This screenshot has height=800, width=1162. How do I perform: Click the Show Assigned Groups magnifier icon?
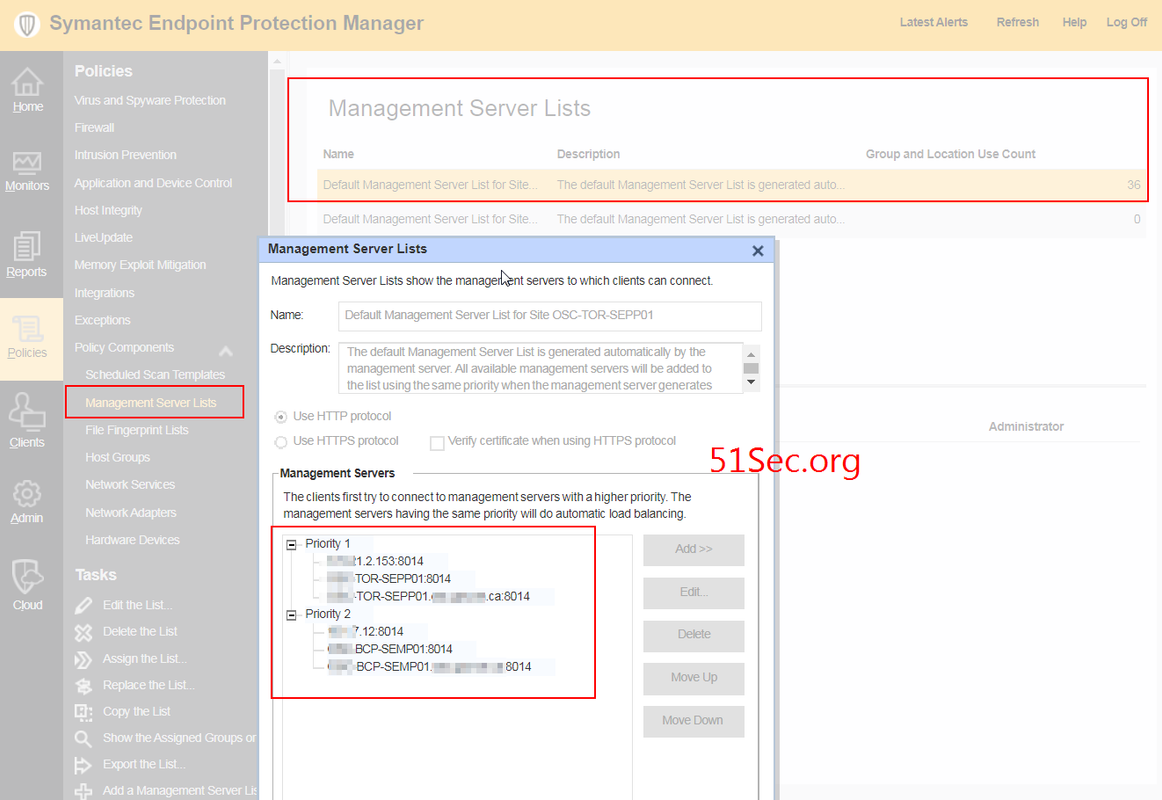[84, 739]
